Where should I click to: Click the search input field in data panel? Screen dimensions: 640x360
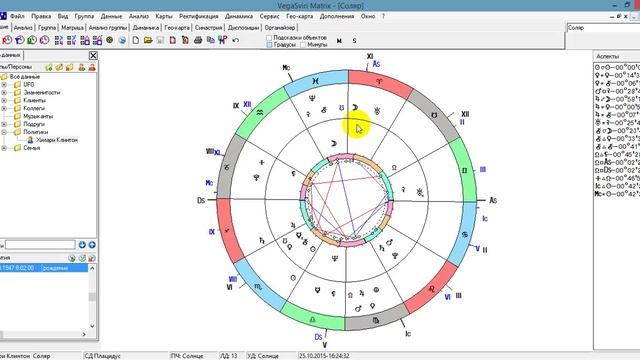click(x=40, y=245)
